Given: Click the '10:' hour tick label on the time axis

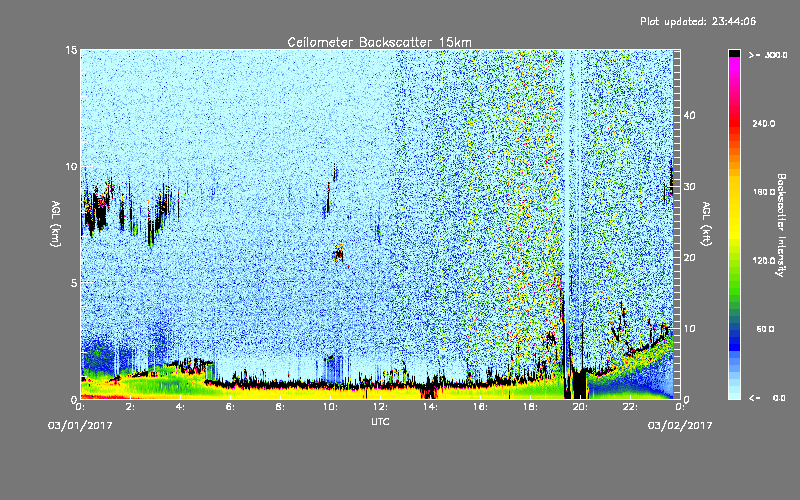Looking at the screenshot, I should 330,407.
